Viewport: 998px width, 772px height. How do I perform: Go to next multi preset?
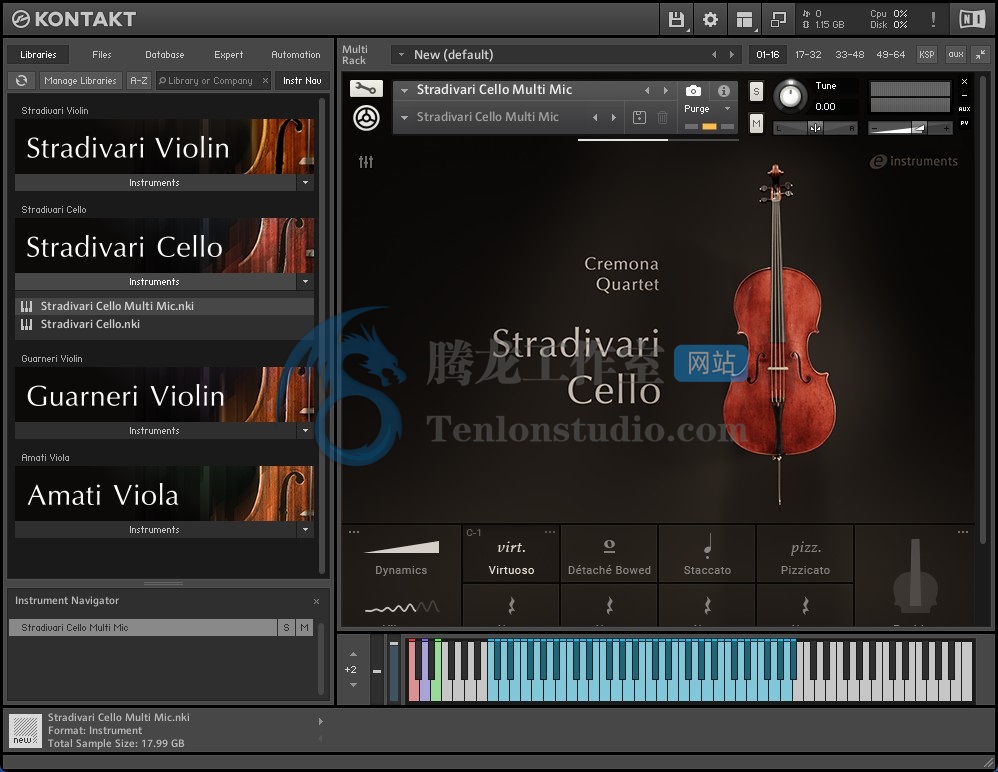(x=732, y=55)
